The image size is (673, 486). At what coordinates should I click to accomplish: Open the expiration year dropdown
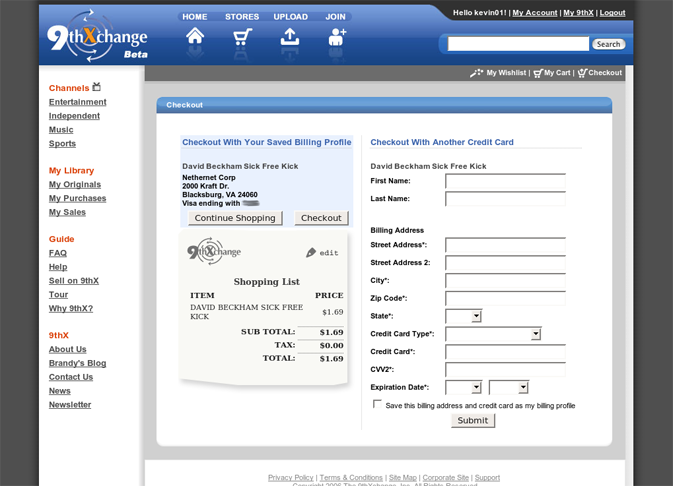509,388
